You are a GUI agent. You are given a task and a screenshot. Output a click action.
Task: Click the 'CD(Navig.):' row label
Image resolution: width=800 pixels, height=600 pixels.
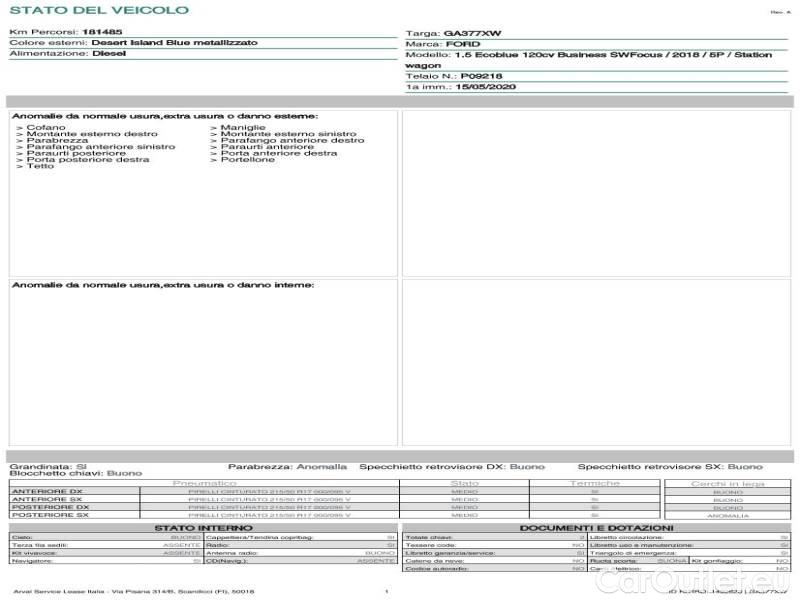(x=226, y=561)
